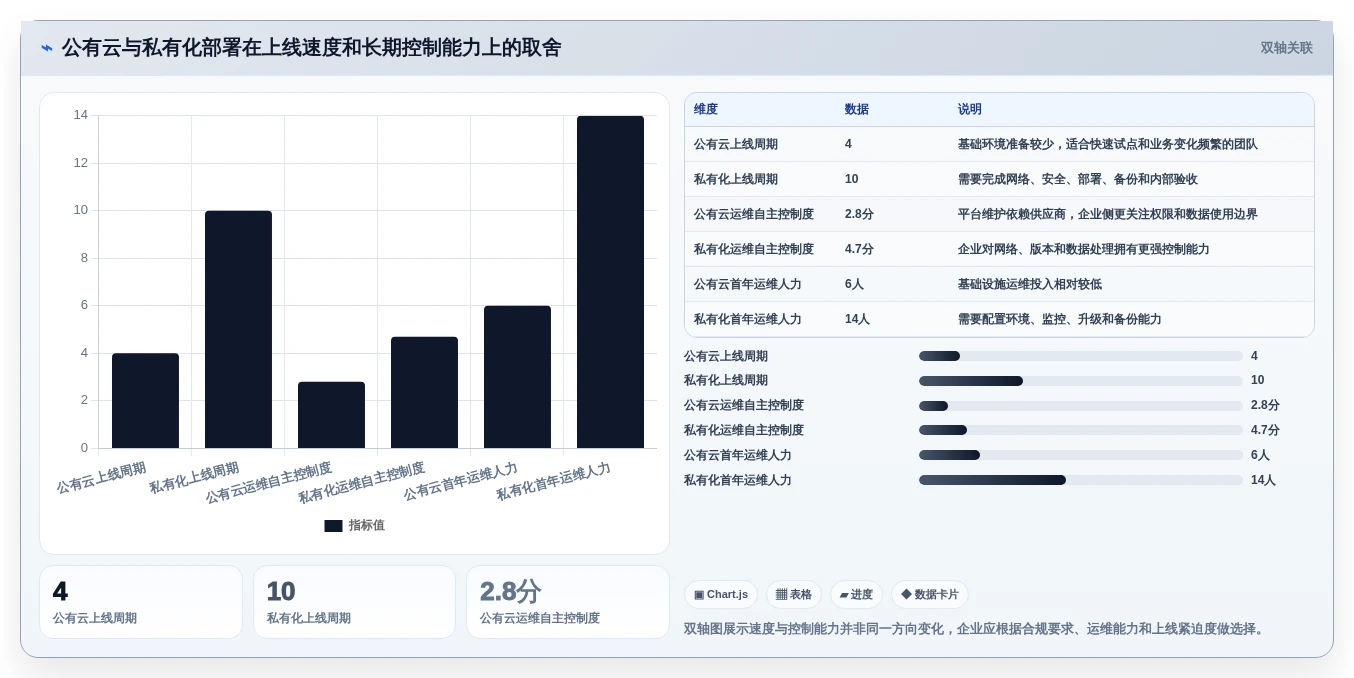Viewport: 1354px width, 678px height.
Task: Click the 公有云运维自主控制度 progress bar
Action: 1081,406
